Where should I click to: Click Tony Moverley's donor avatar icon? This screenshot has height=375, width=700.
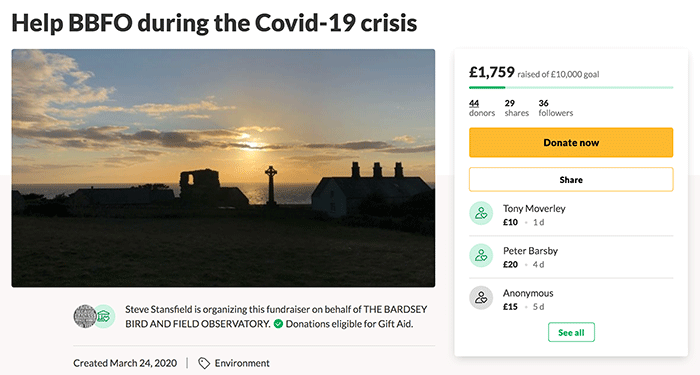pyautogui.click(x=481, y=213)
